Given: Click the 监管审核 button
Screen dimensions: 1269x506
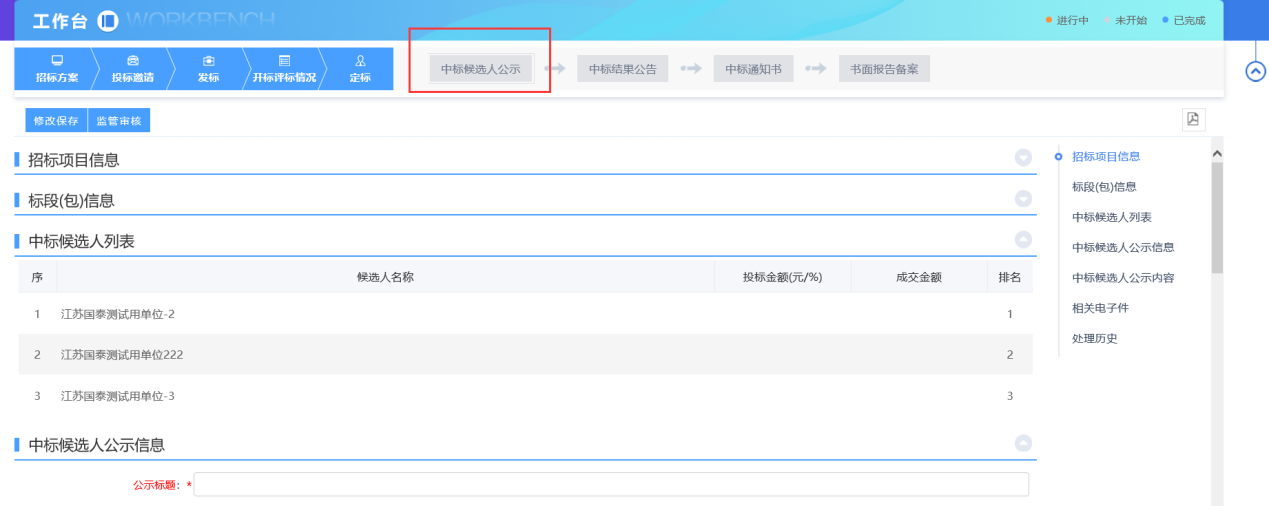Looking at the screenshot, I should 119,121.
